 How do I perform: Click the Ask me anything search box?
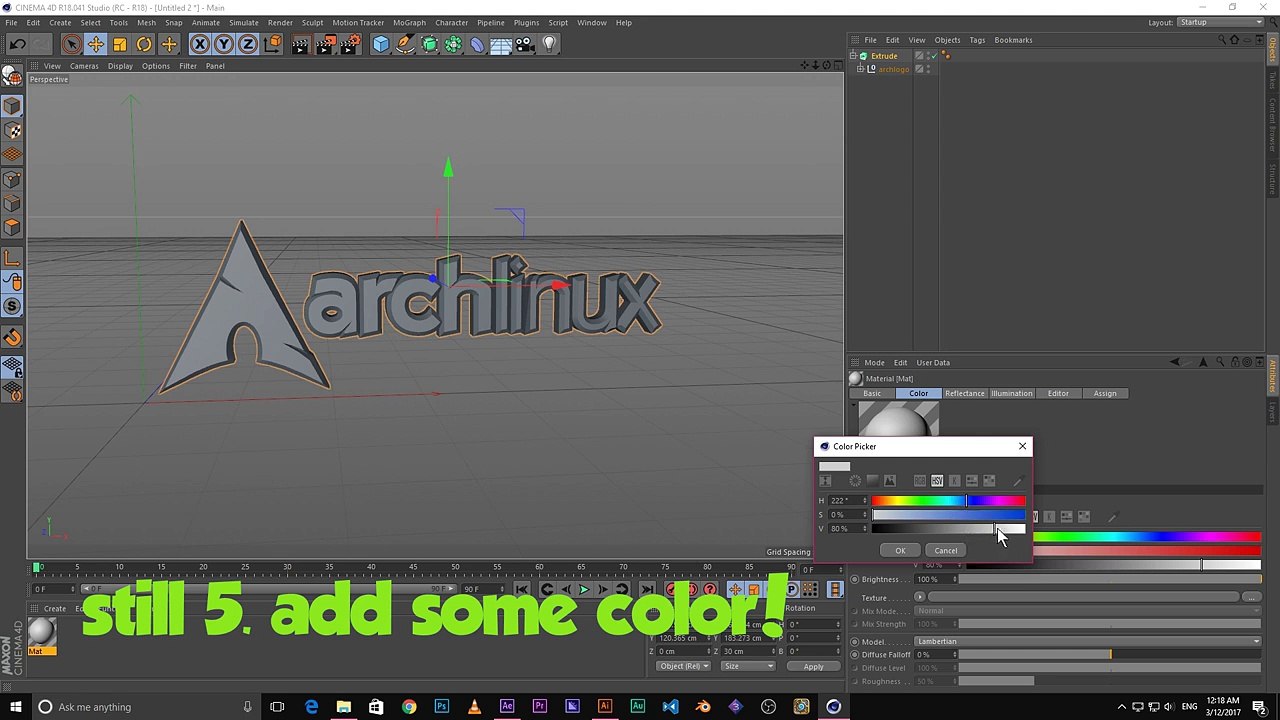[146, 707]
